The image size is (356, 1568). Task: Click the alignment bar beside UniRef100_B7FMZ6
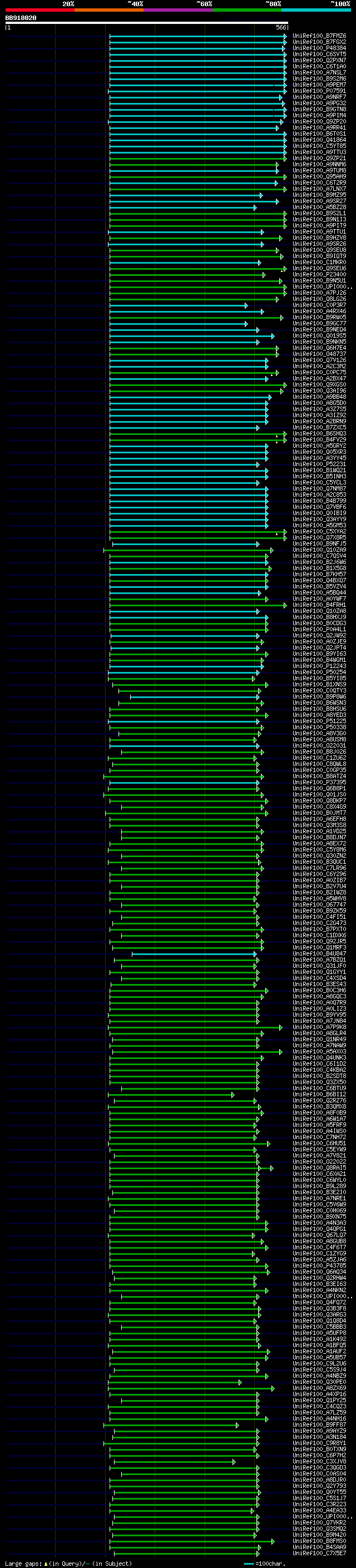click(x=198, y=36)
